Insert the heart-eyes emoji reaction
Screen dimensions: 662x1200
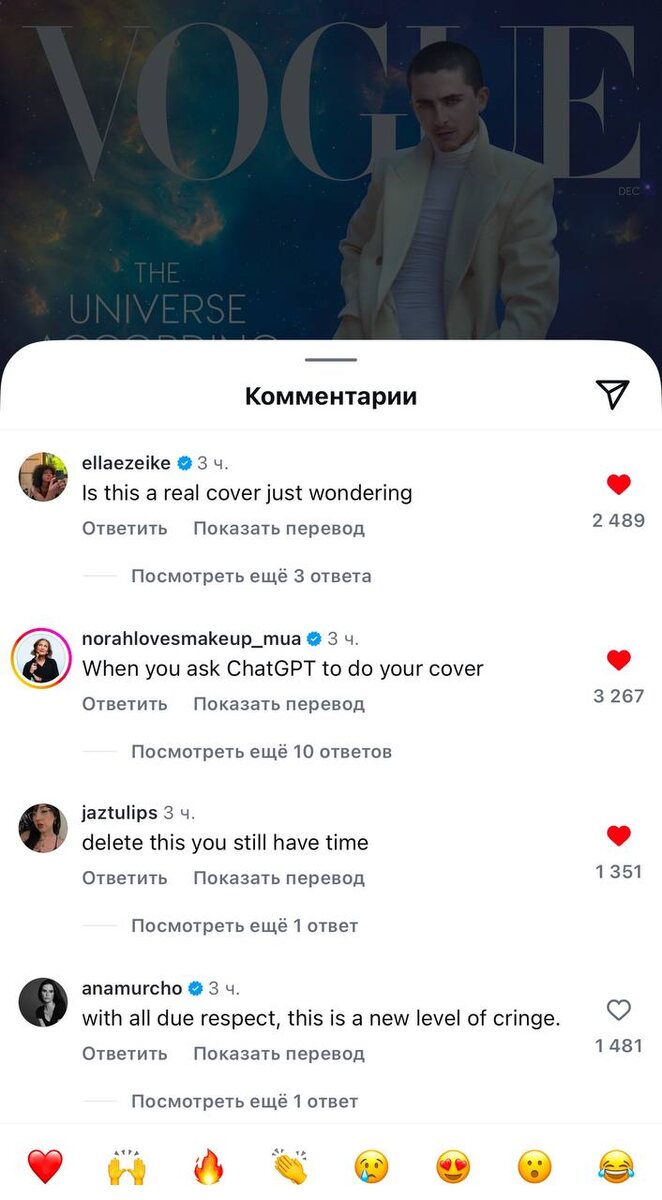pyautogui.click(x=453, y=1166)
